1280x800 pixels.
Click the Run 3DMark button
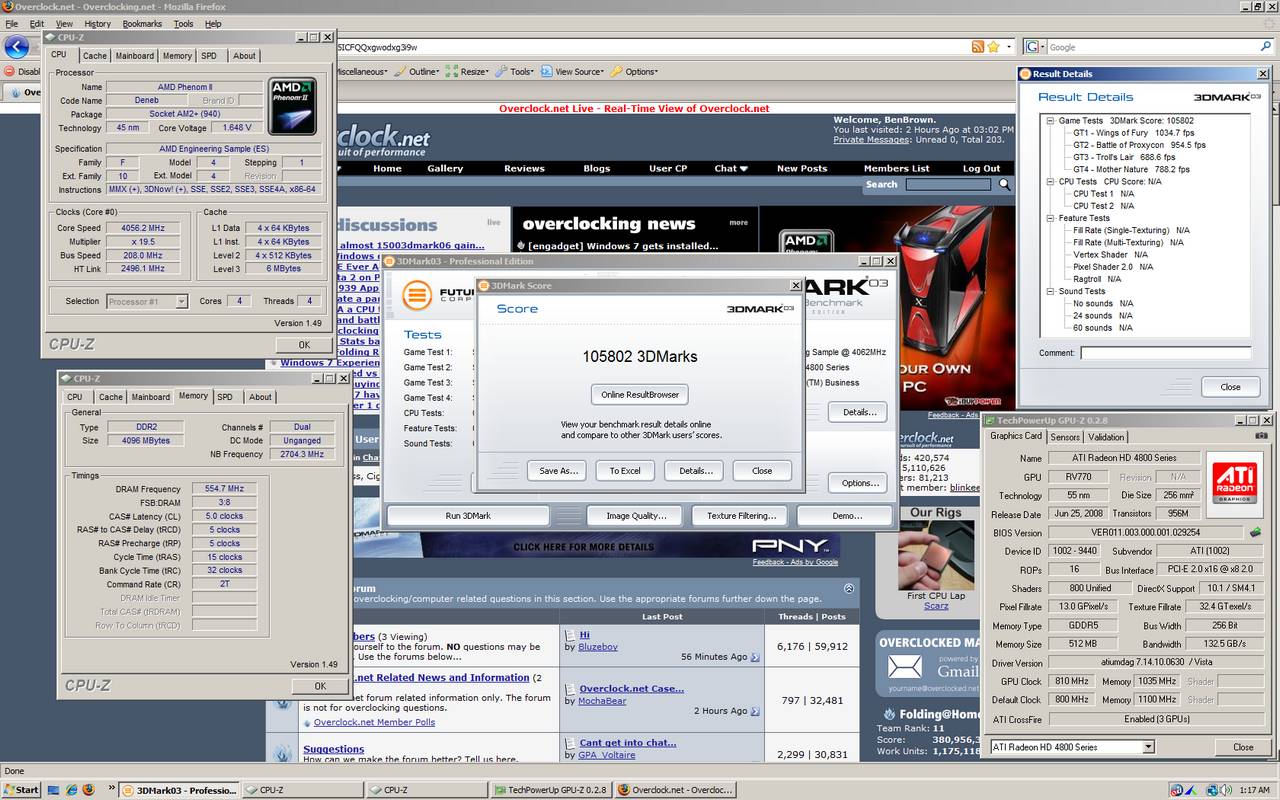[467, 516]
